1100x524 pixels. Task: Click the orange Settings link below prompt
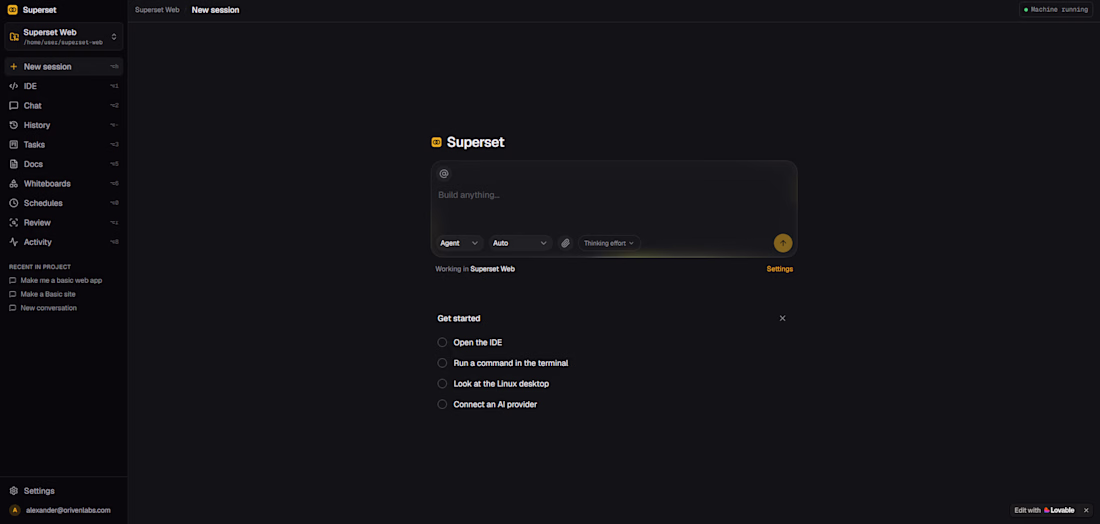tap(779, 269)
